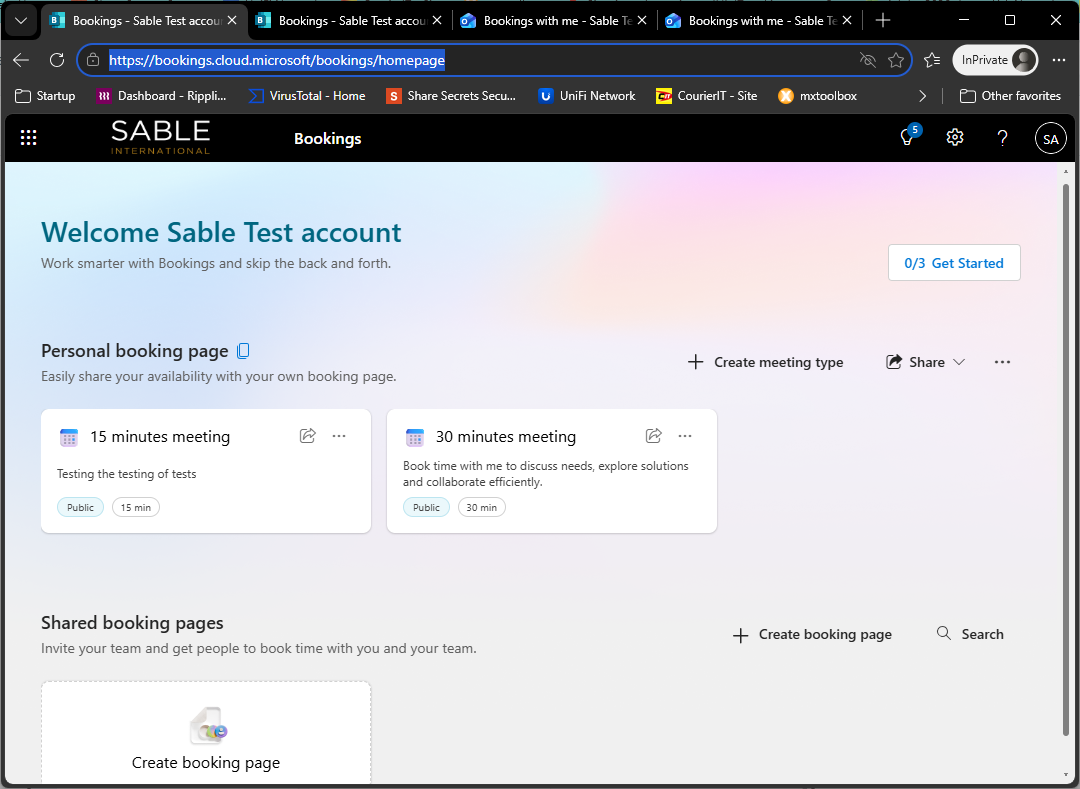This screenshot has height=789, width=1080.
Task: Click 'Welcome Sable Test account' heading
Action: pos(221,233)
